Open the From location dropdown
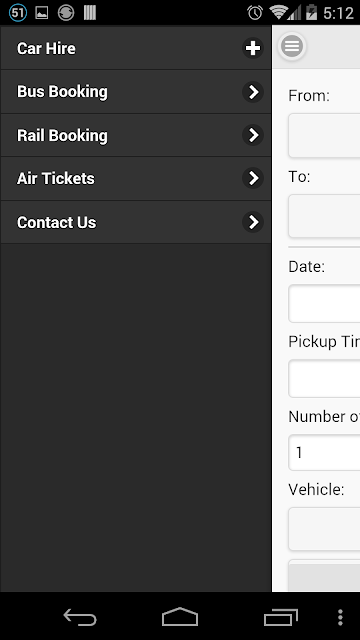Viewport: 360px width, 640px height. pyautogui.click(x=324, y=136)
